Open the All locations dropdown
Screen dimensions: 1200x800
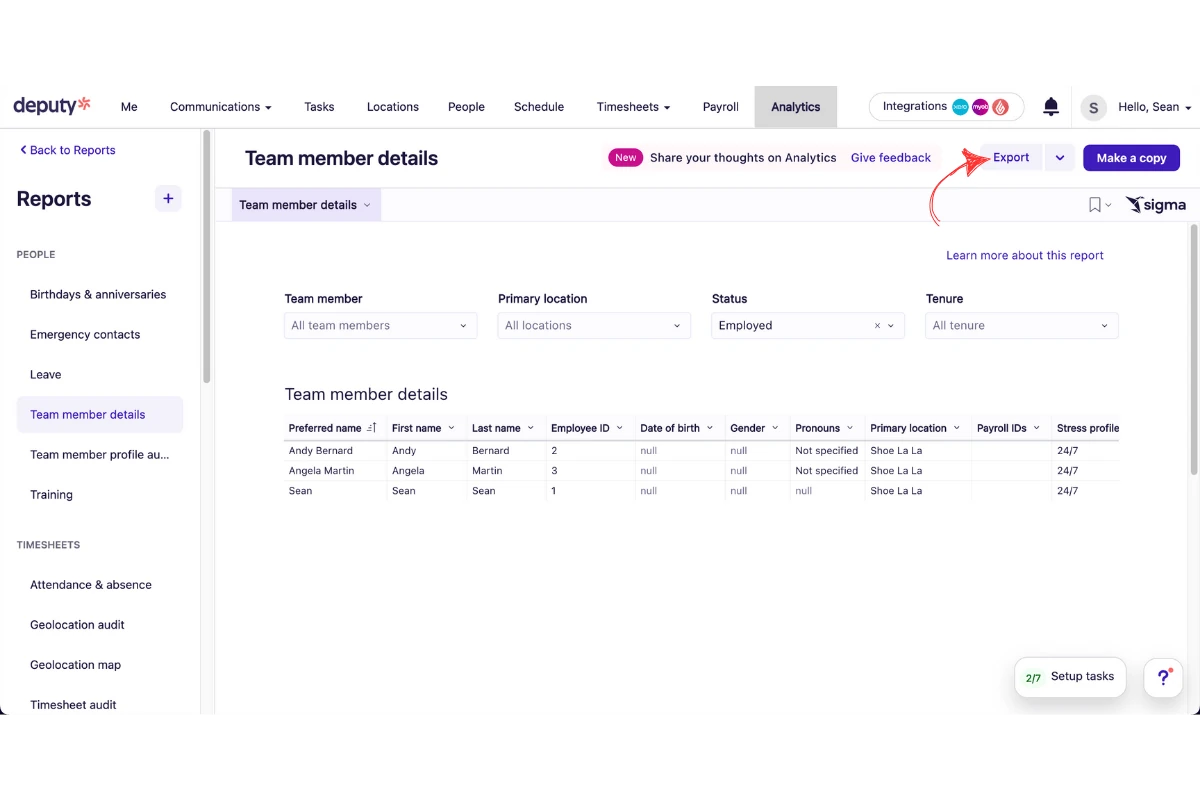[x=594, y=326]
